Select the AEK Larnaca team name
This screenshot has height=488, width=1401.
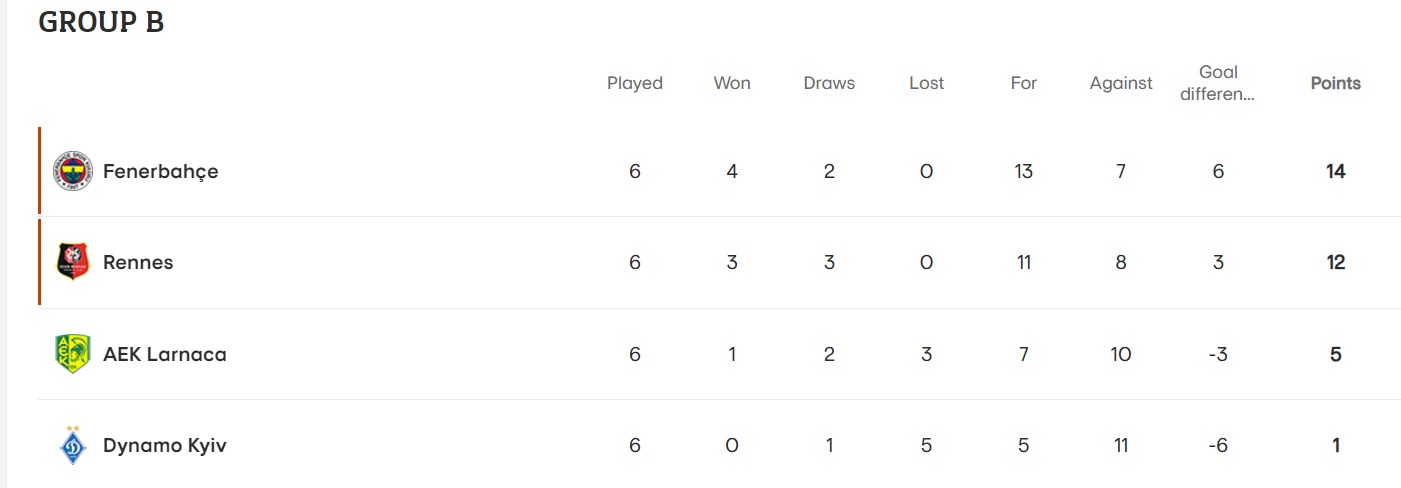pos(165,355)
